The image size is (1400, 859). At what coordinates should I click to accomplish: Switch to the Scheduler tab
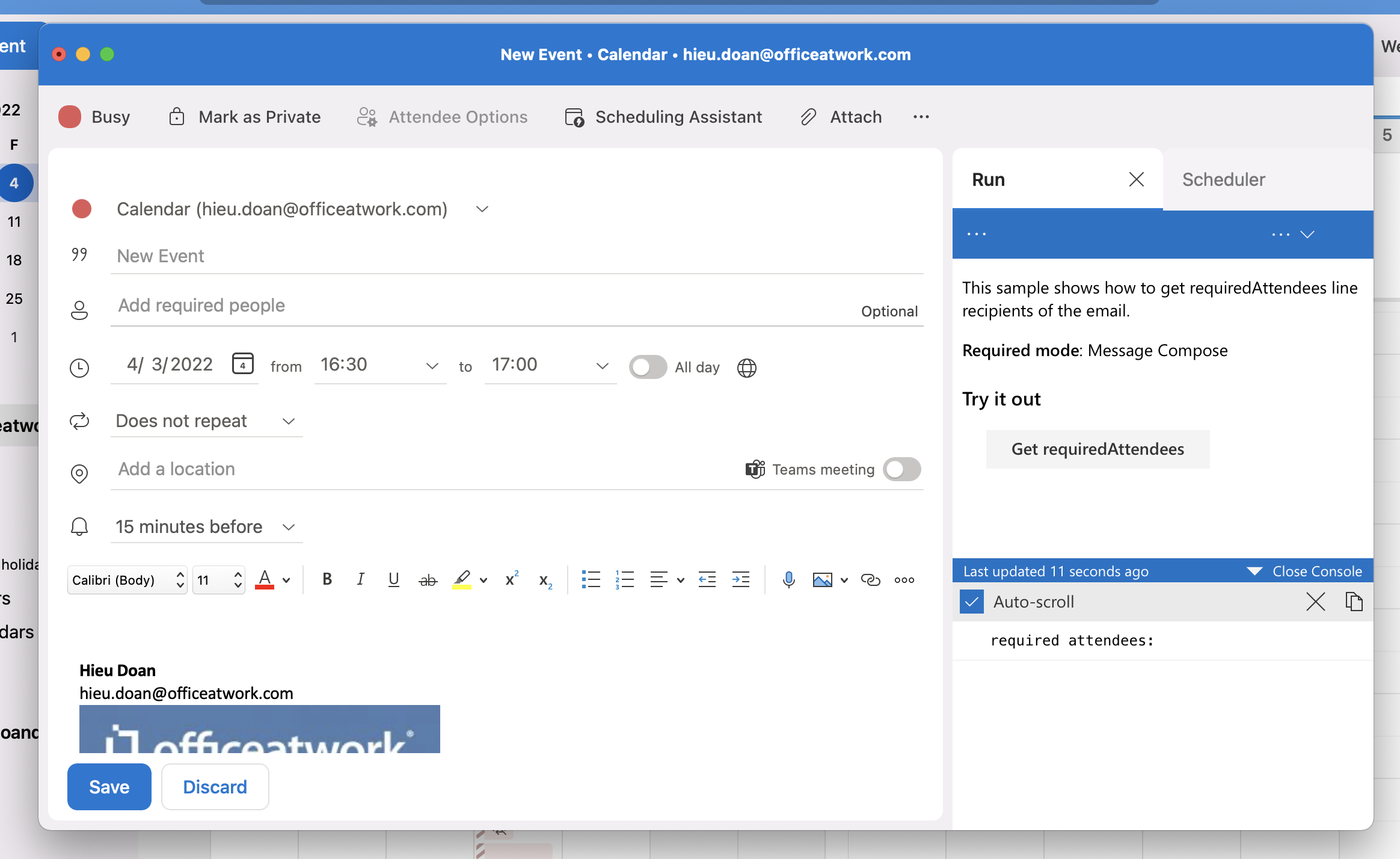[x=1223, y=179]
